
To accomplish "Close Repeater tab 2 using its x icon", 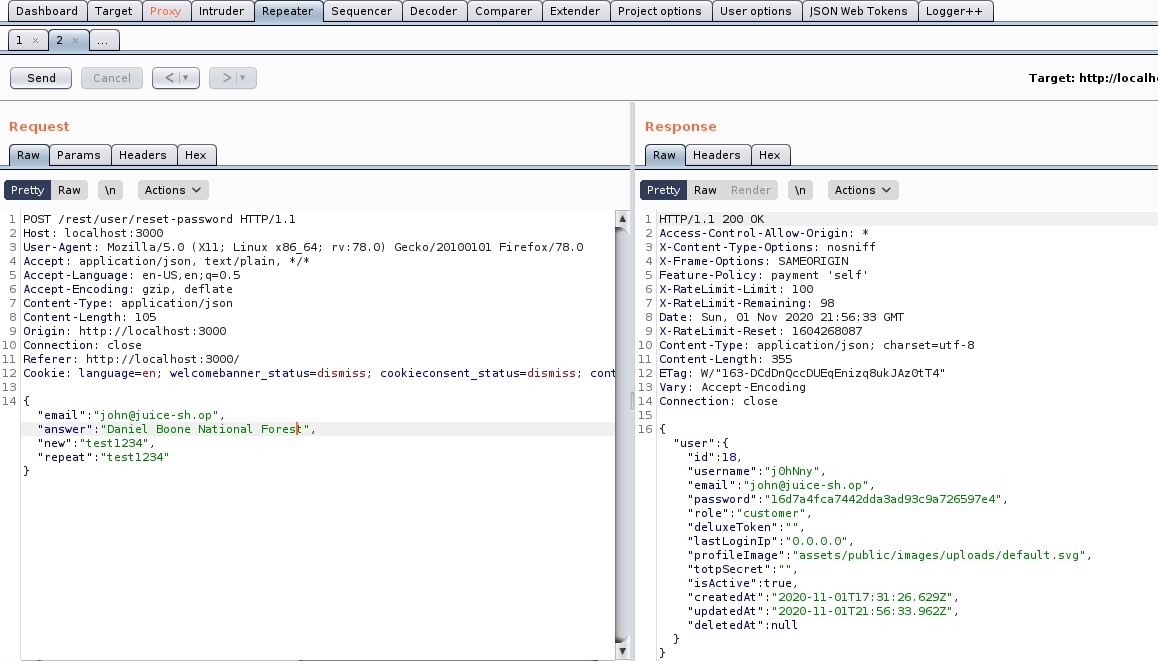I will [77, 41].
